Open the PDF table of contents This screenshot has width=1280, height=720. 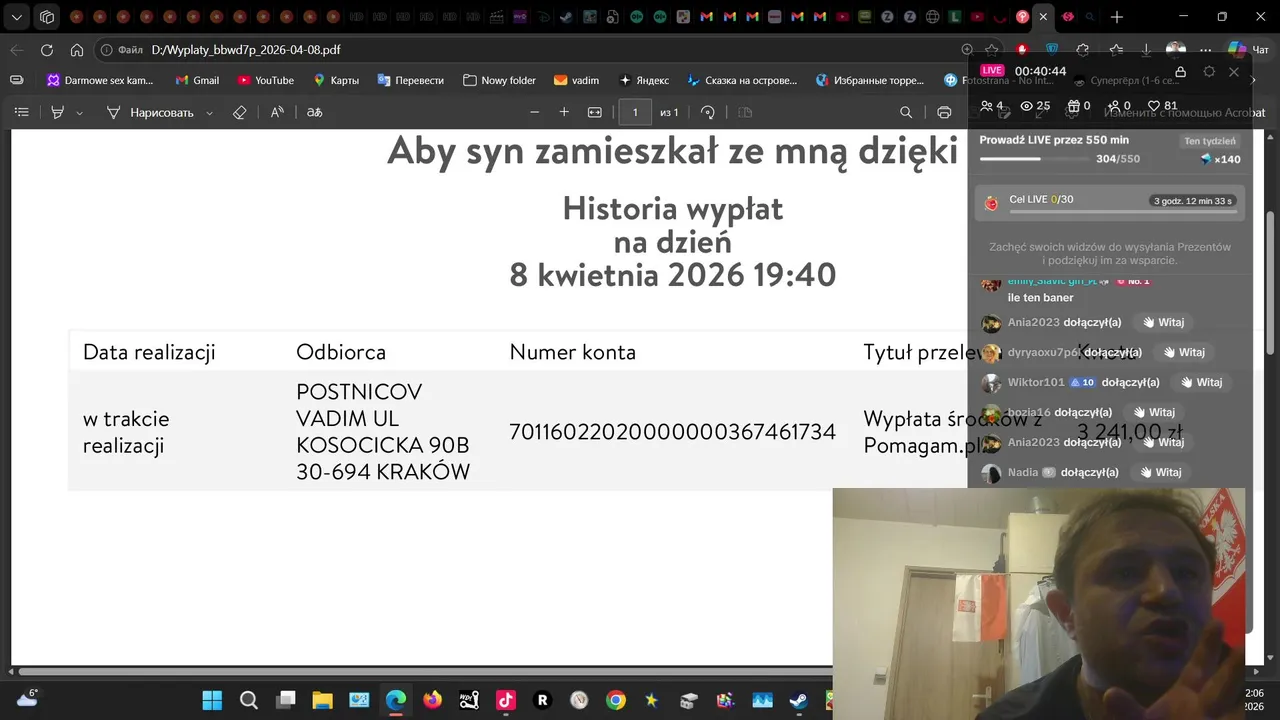coord(21,113)
